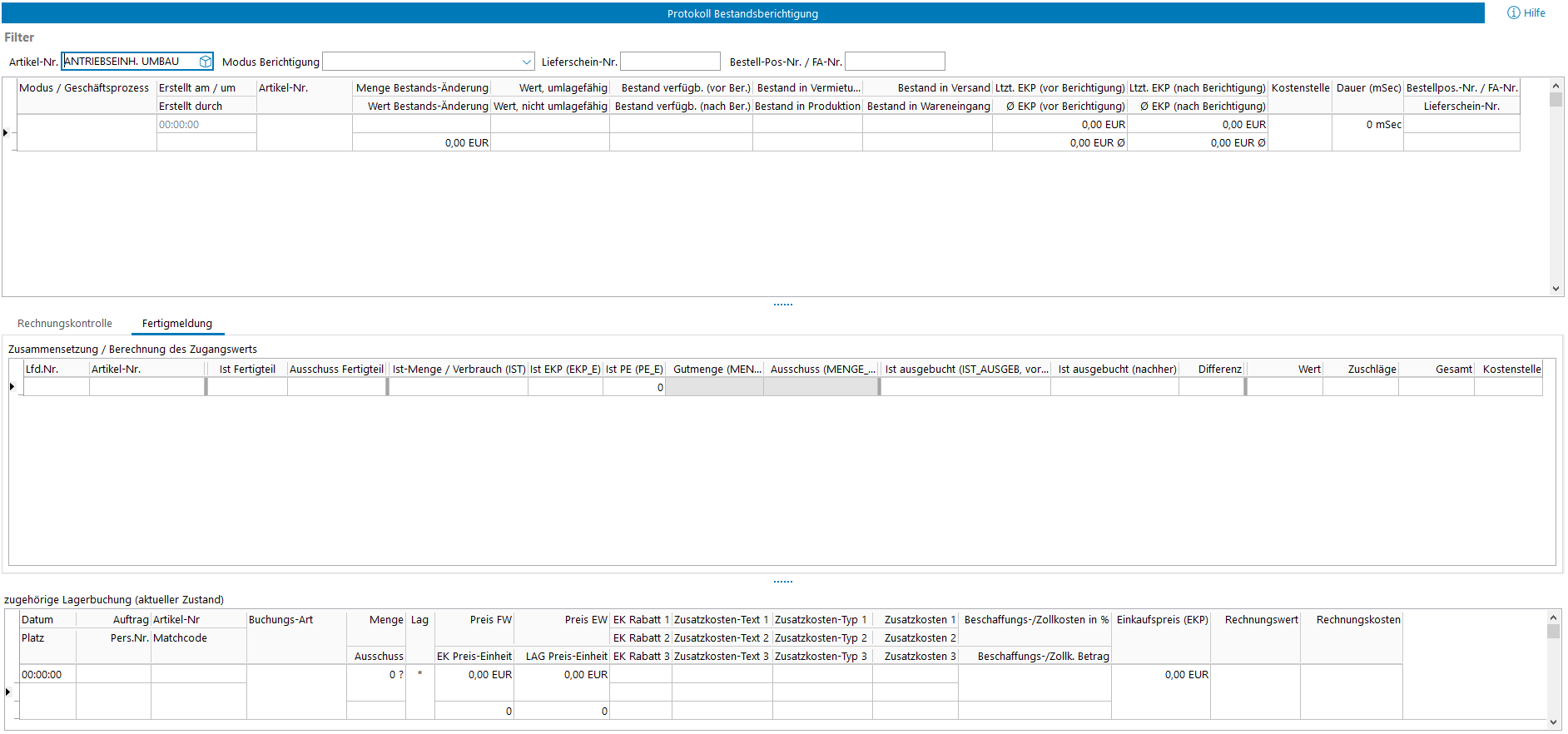Click the top grid vertical scrollbar thumb
The image size is (1568, 734).
[x=1556, y=100]
